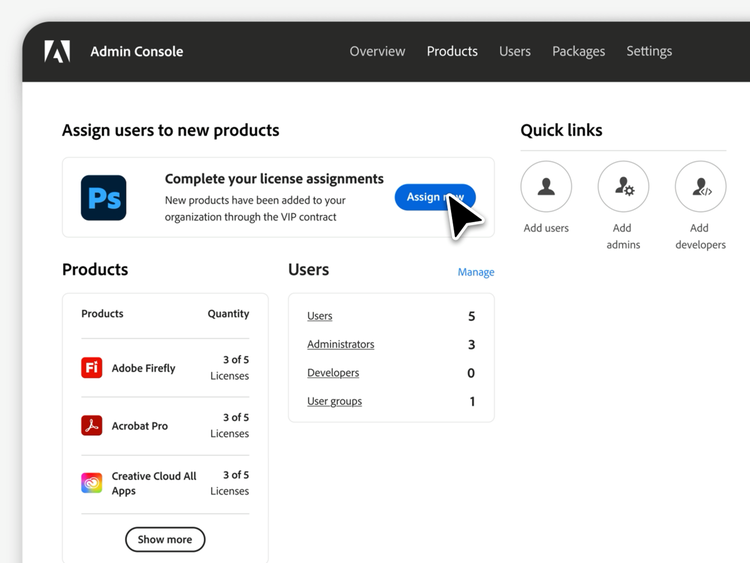This screenshot has width=750, height=563.
Task: Open the Overview tab
Action: point(377,51)
